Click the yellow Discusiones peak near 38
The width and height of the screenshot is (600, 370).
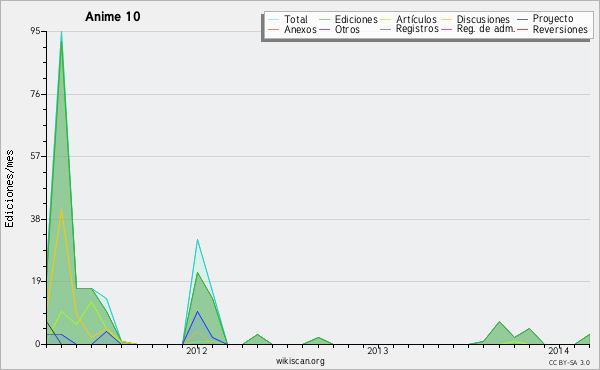point(61,210)
